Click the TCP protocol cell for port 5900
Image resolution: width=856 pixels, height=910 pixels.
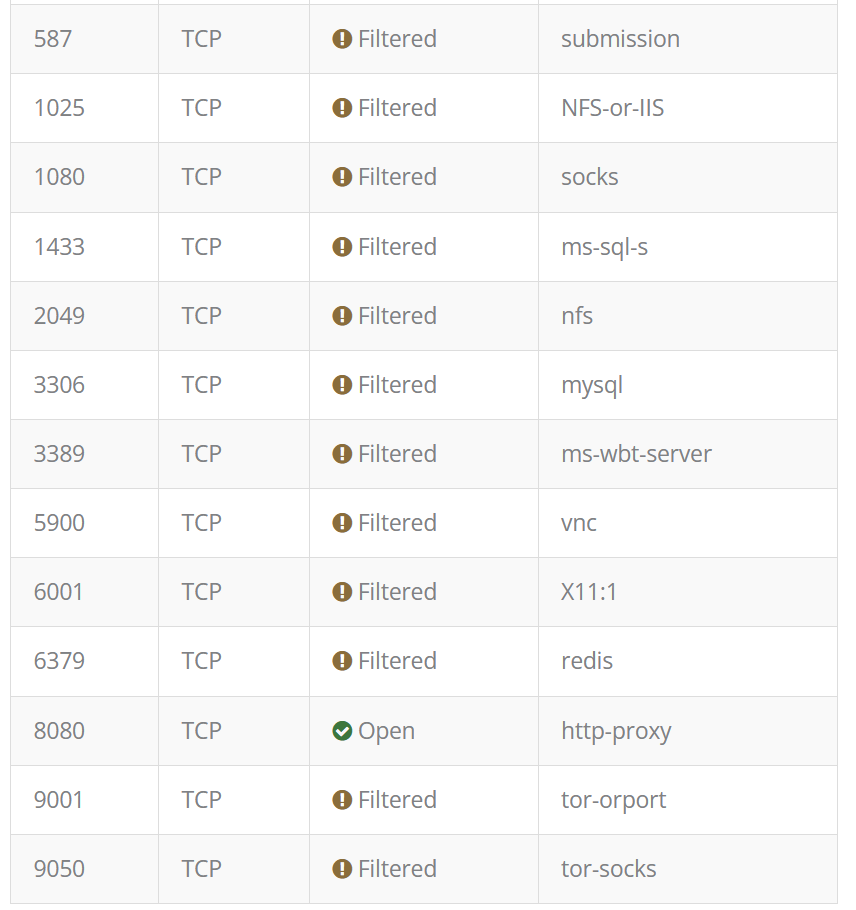(x=201, y=523)
